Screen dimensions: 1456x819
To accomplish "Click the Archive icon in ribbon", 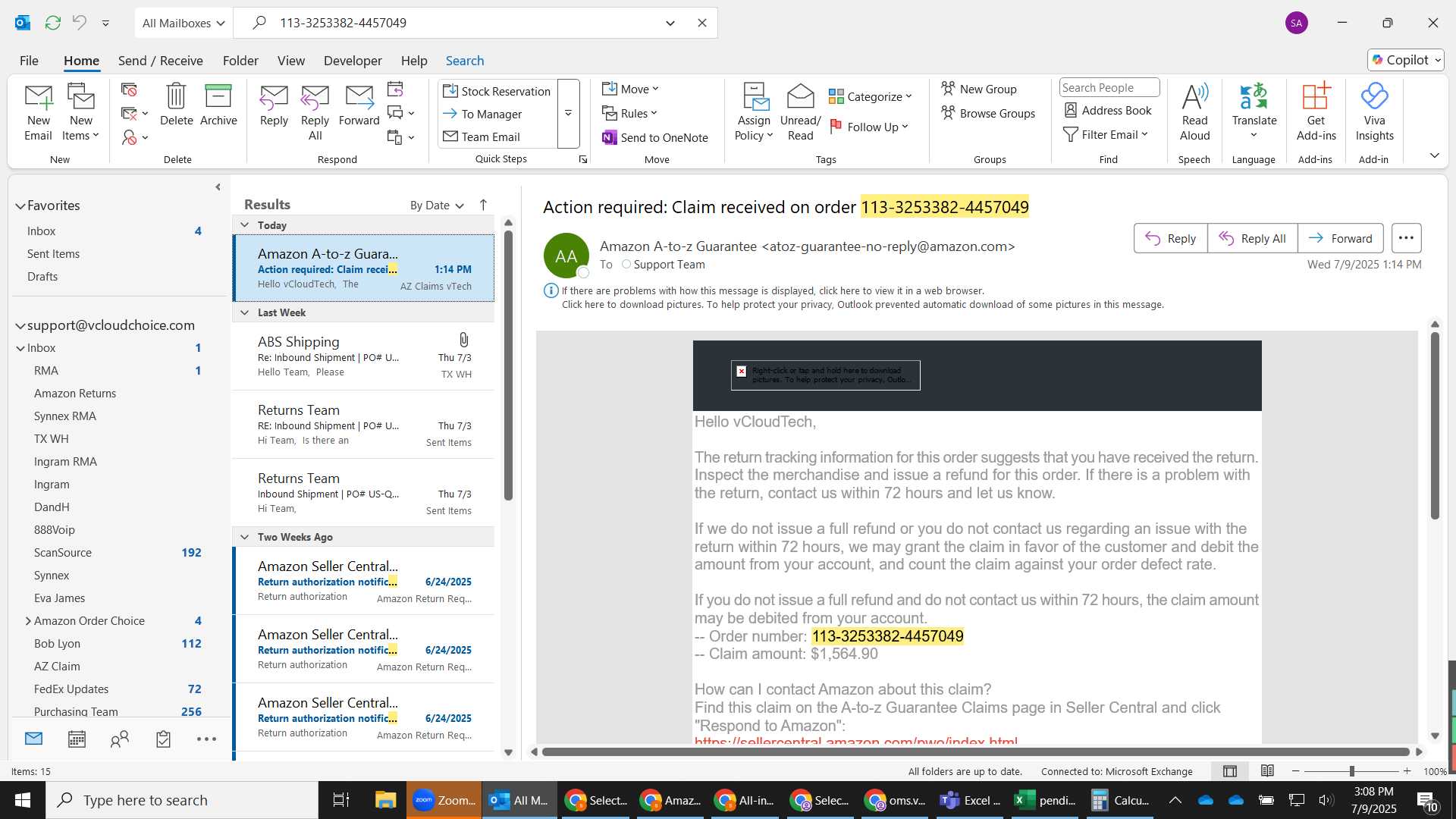I will pyautogui.click(x=218, y=105).
